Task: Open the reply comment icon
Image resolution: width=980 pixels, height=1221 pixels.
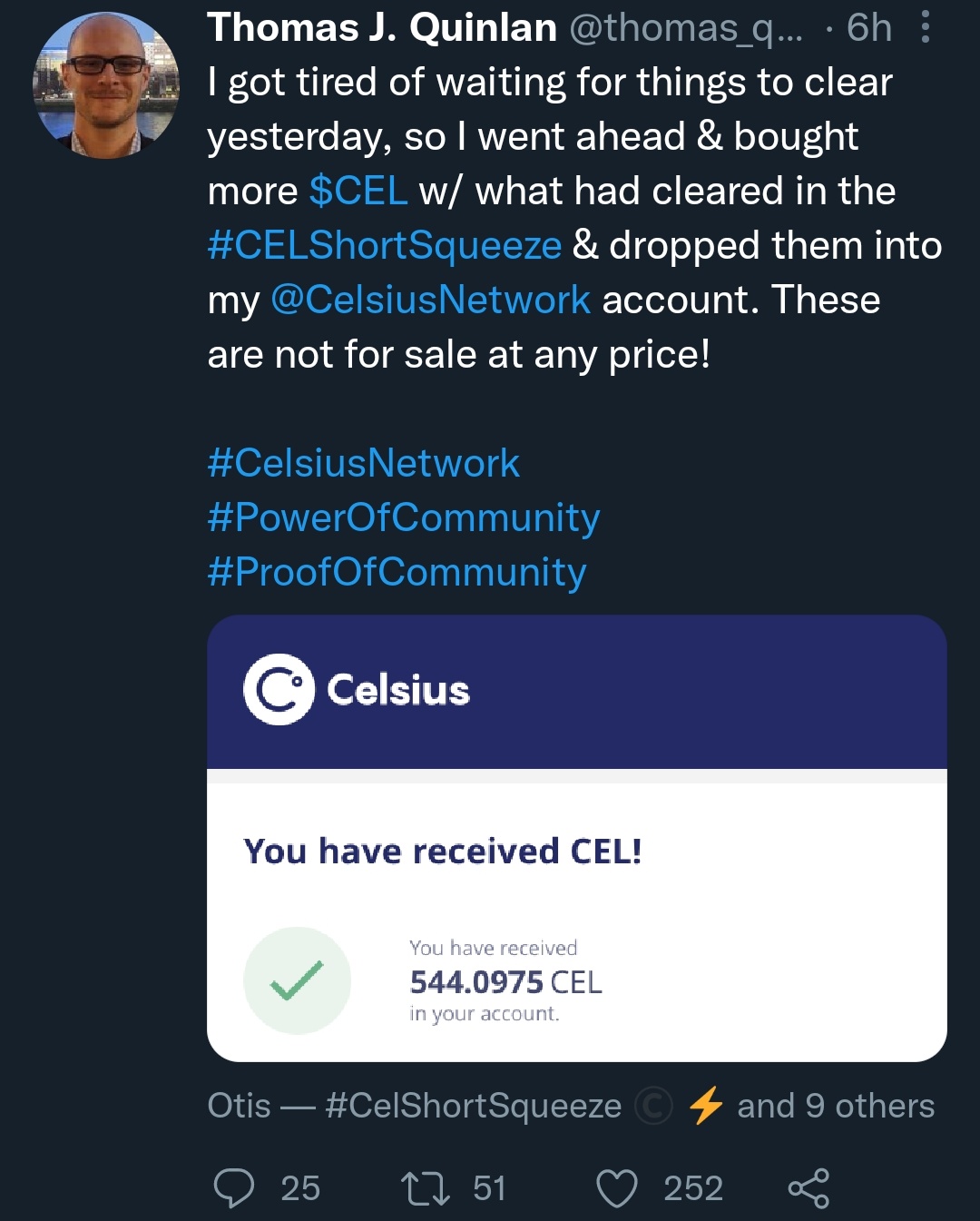Action: (234, 1187)
